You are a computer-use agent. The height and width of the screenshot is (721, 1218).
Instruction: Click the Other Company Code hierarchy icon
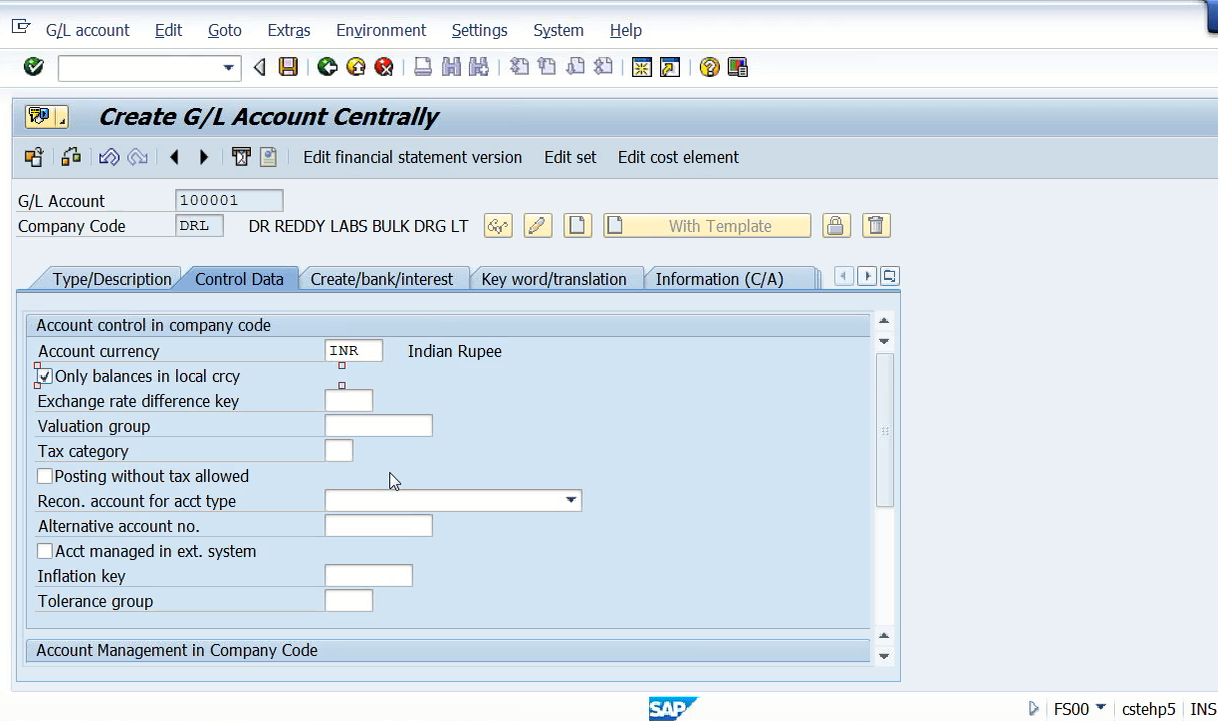tap(71, 157)
